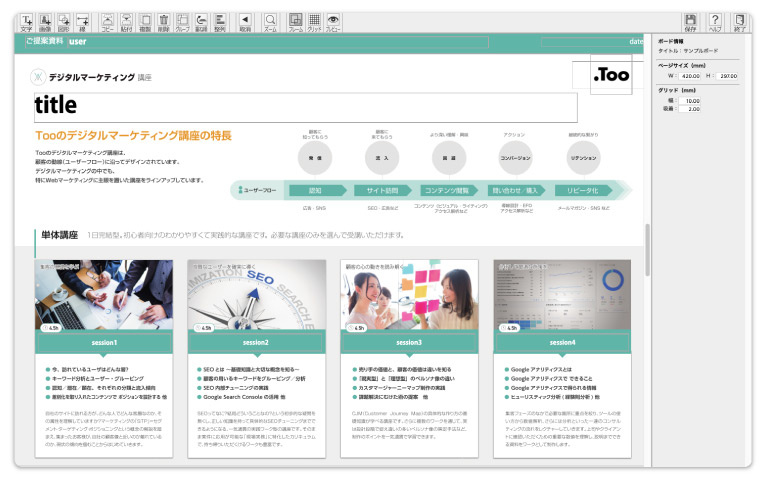Image resolution: width=762 pixels, height=480 pixels.
Task: Click the session2 label box
Action: (x=256, y=343)
